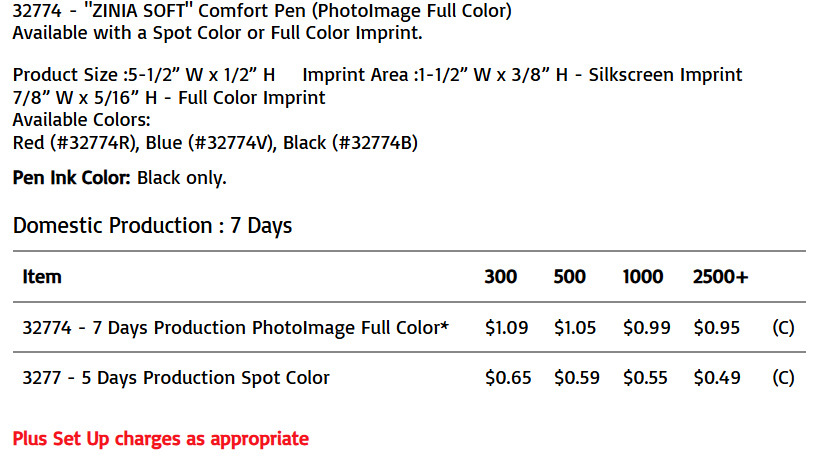Click the $0.95 price cell

[717, 328]
